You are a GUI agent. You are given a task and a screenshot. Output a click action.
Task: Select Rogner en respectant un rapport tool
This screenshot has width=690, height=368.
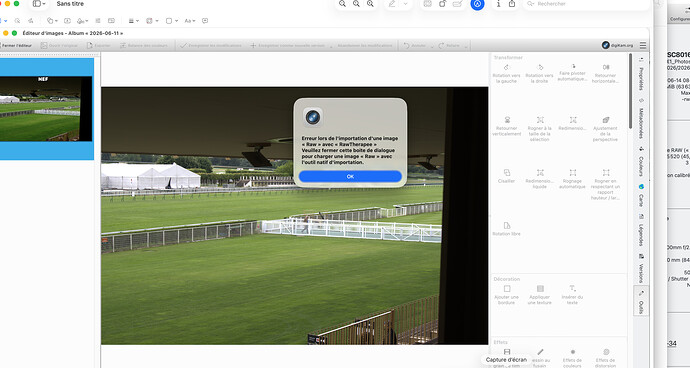[x=606, y=184]
